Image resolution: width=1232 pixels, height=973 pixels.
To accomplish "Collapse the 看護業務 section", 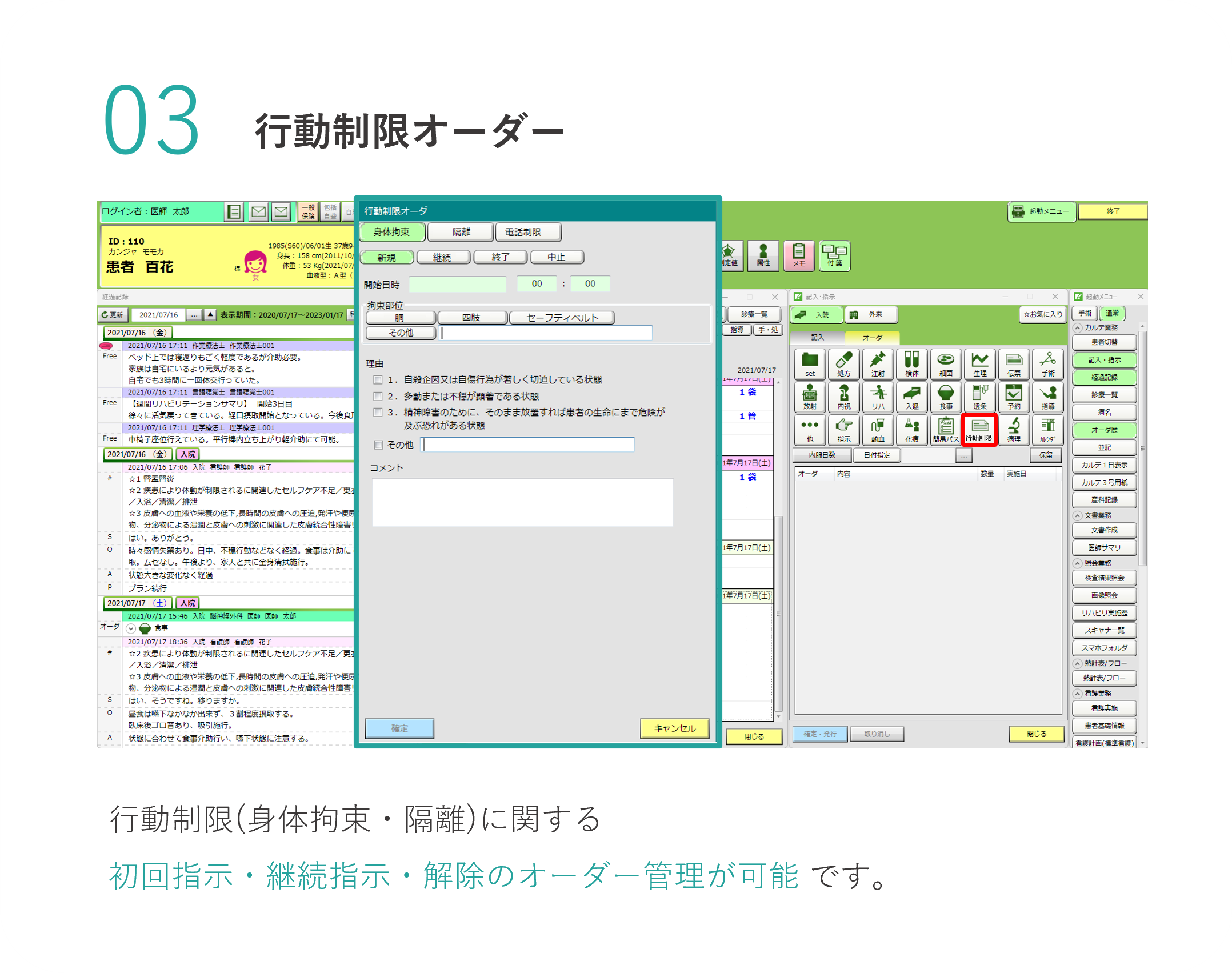I will click(x=1078, y=694).
